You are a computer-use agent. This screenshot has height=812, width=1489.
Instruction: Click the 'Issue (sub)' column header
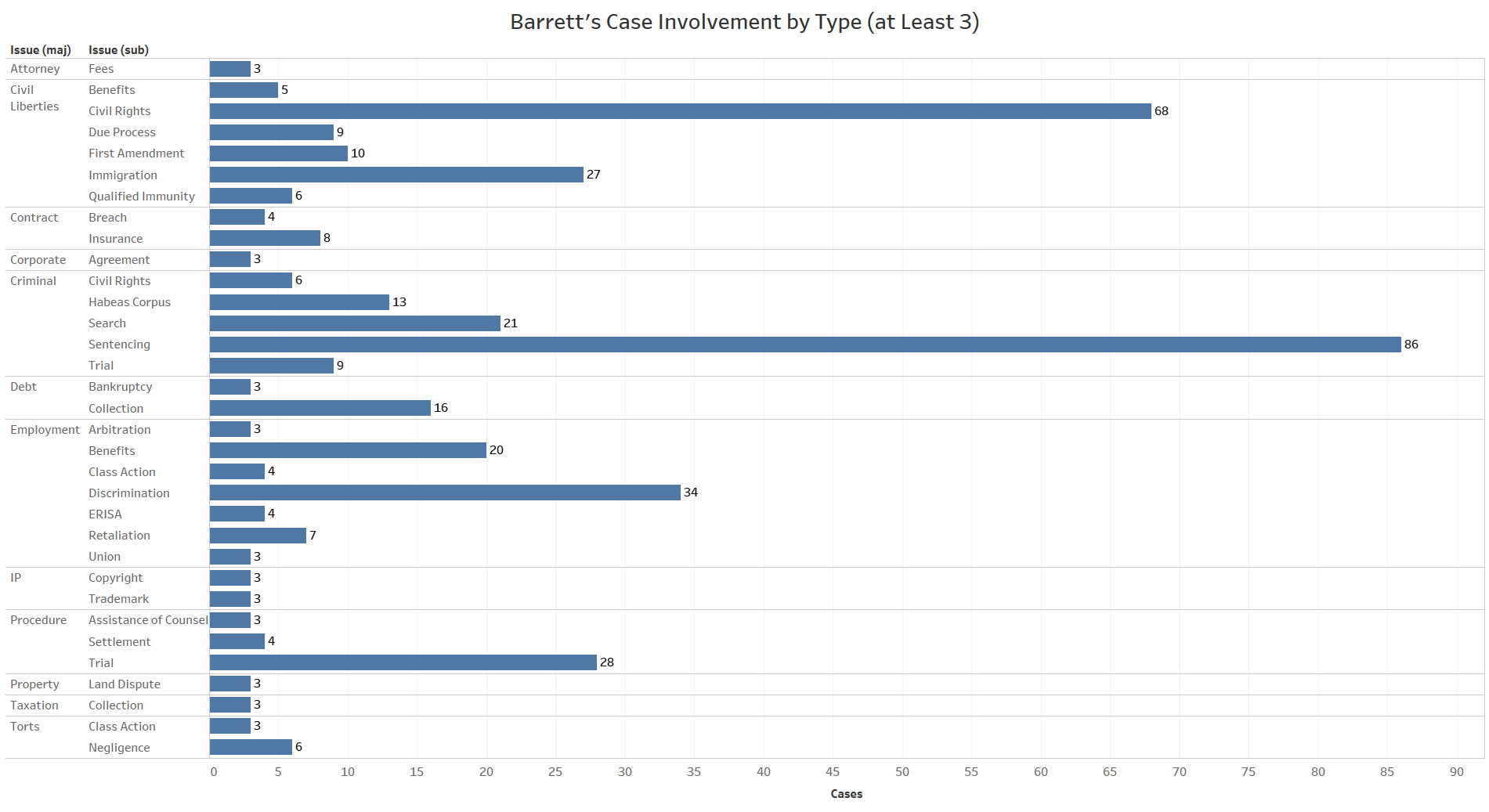point(118,50)
